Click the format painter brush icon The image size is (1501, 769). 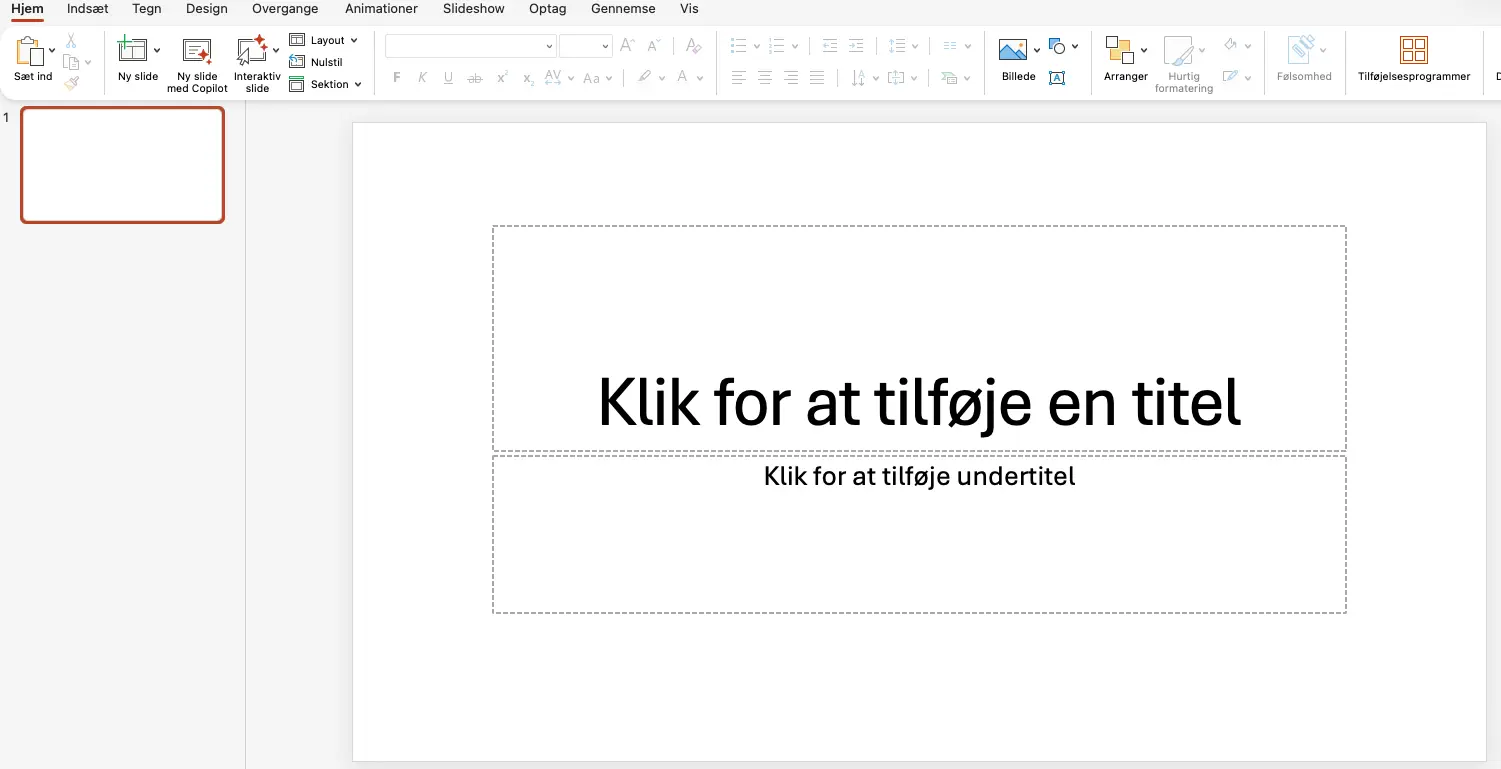pos(71,84)
